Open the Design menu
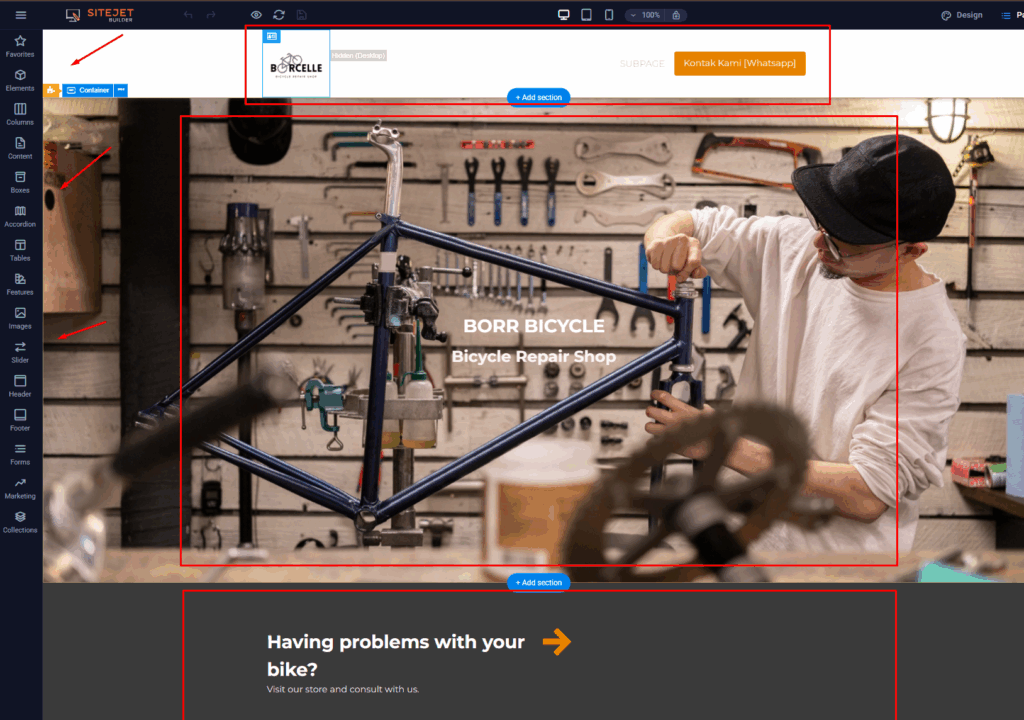 960,15
